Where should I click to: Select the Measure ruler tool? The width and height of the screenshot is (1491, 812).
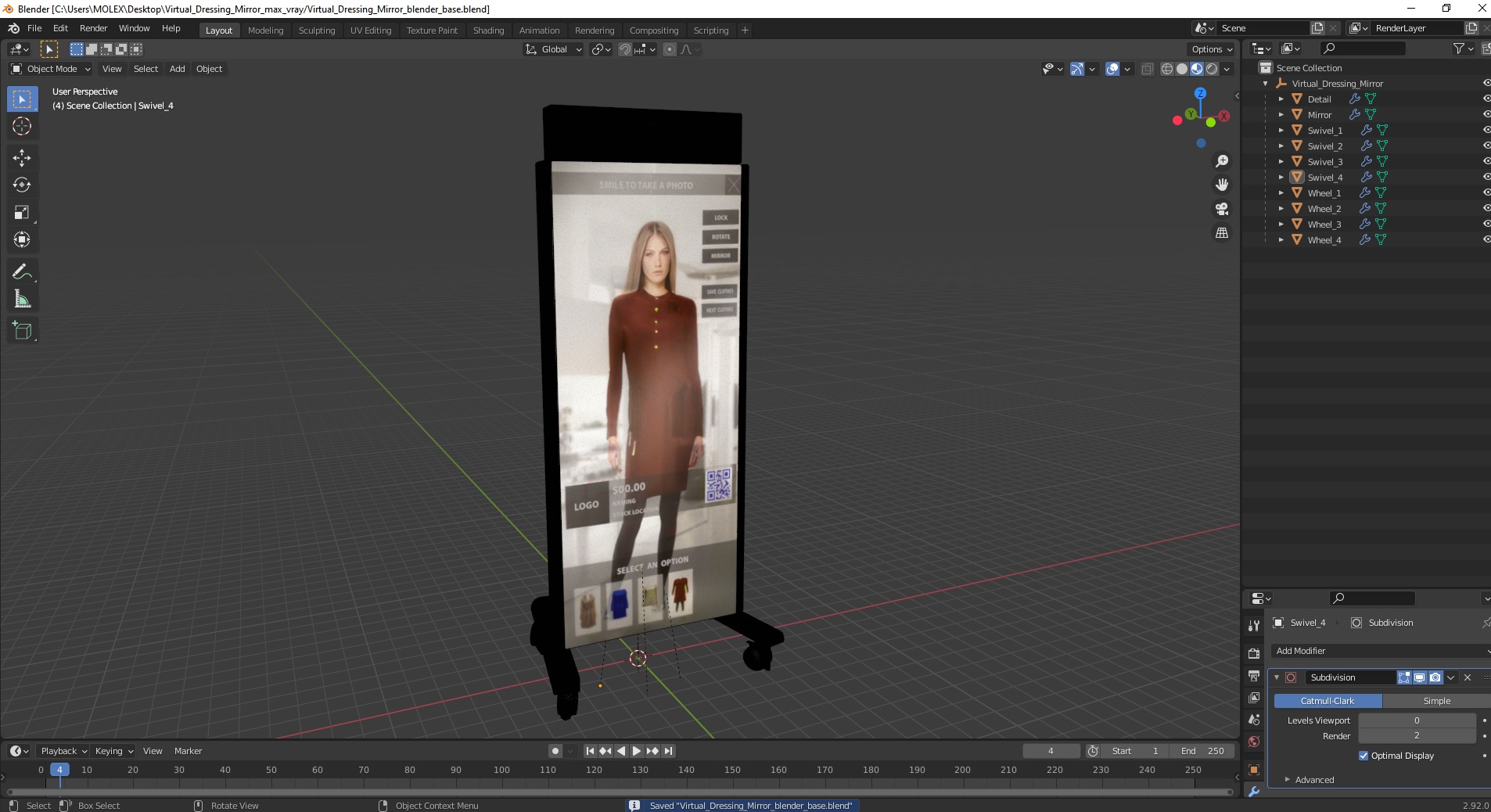(22, 300)
